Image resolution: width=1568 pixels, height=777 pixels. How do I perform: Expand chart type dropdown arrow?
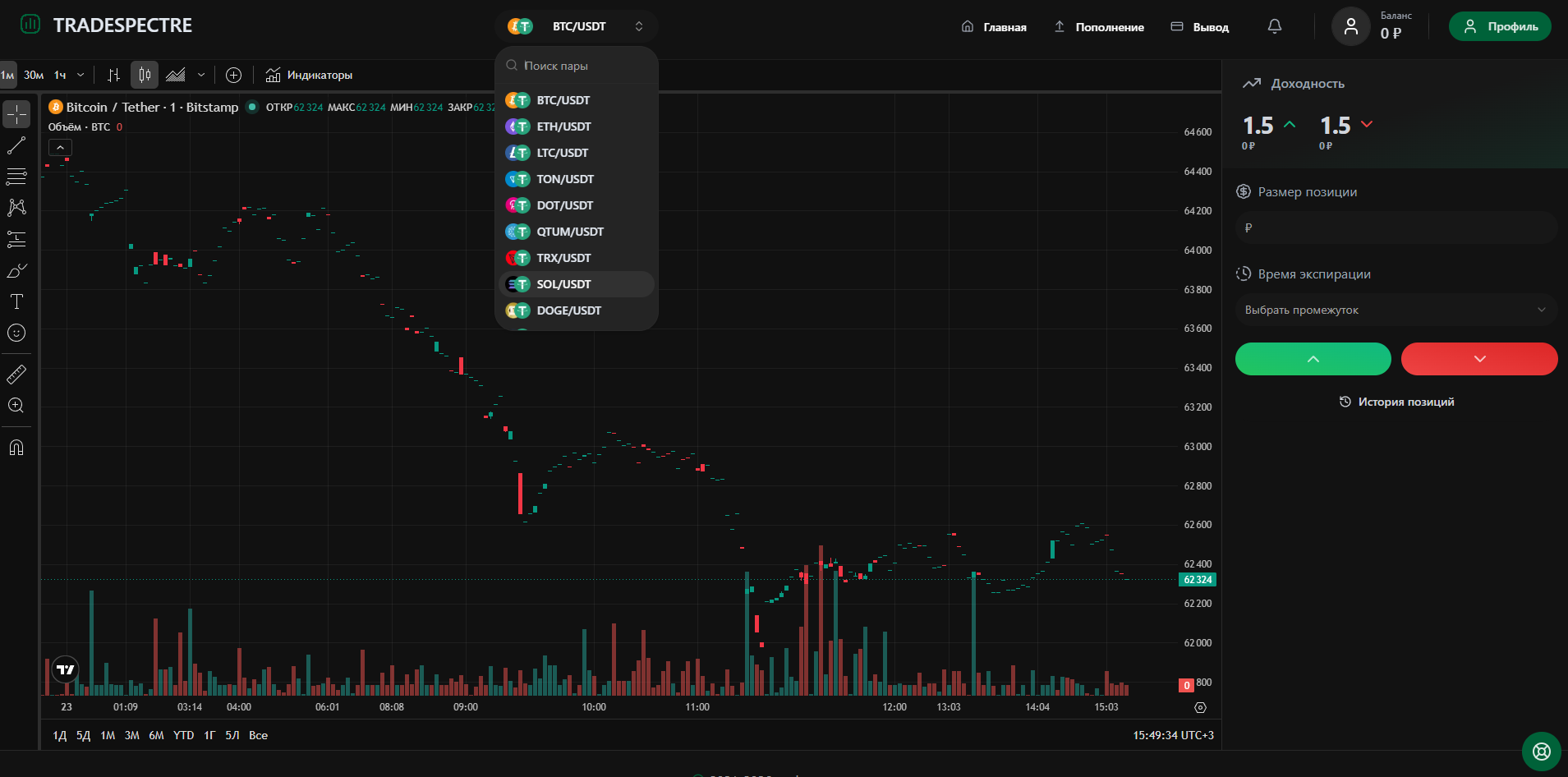[x=201, y=75]
